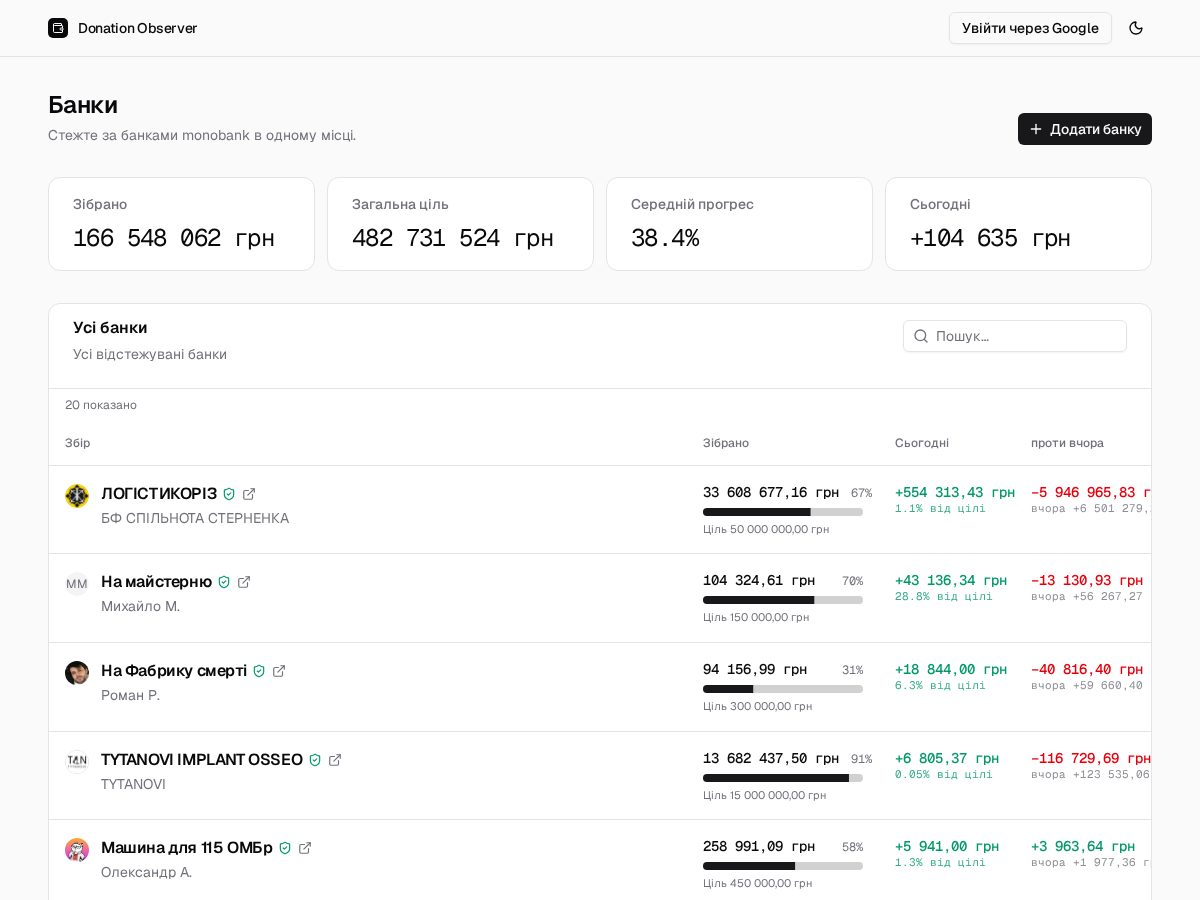Open the На майстерню fundraiser title

tap(156, 581)
